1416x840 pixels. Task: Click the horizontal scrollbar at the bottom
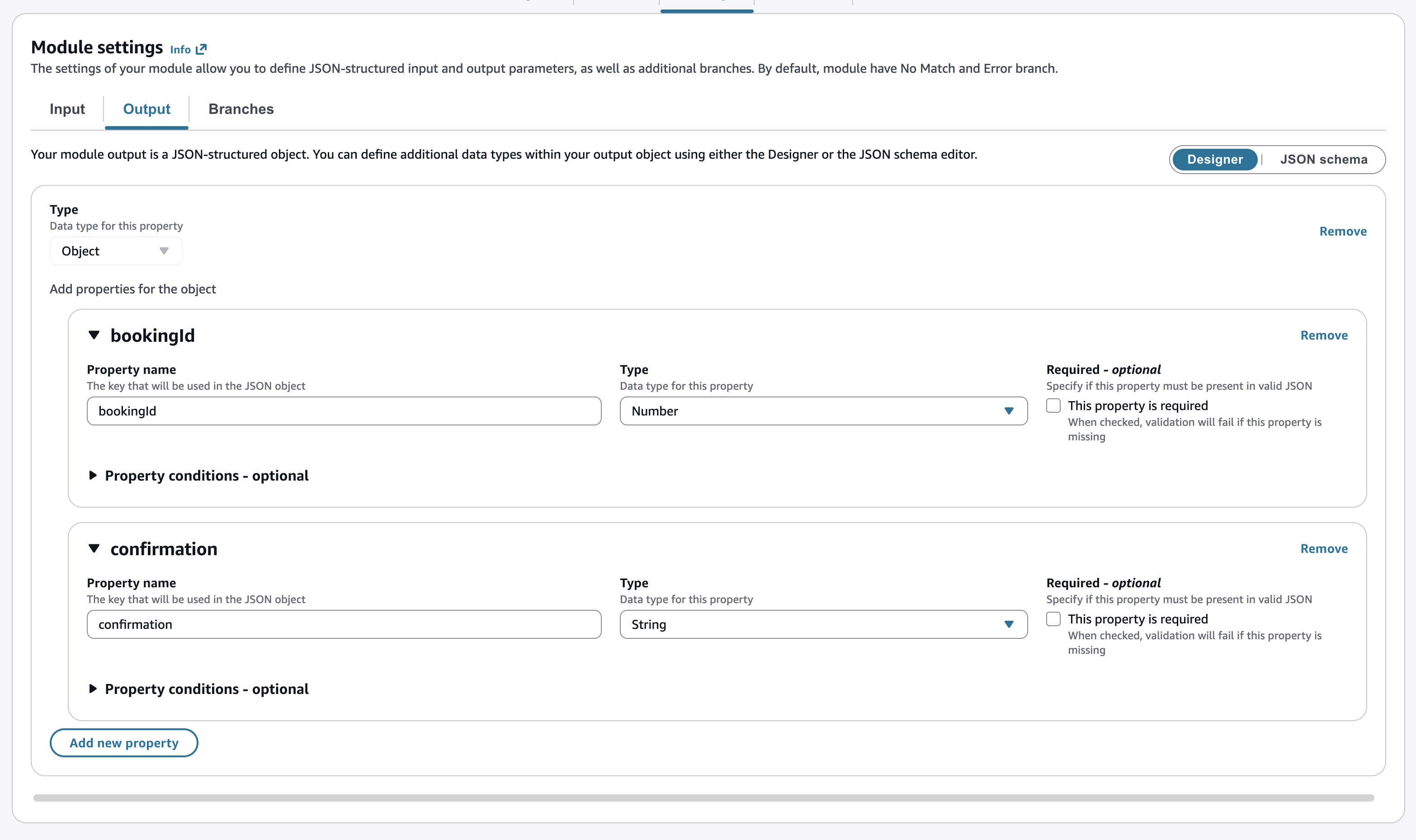(x=703, y=798)
